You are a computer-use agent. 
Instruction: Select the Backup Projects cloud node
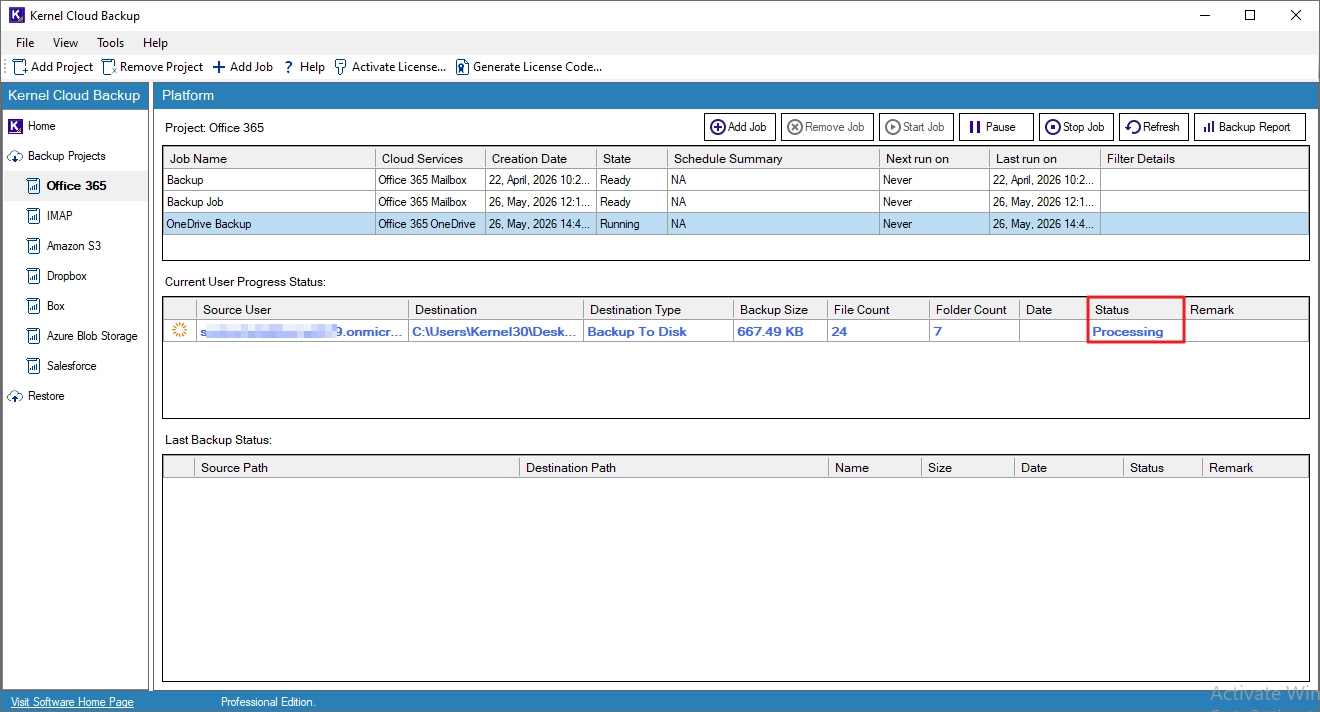click(15, 156)
